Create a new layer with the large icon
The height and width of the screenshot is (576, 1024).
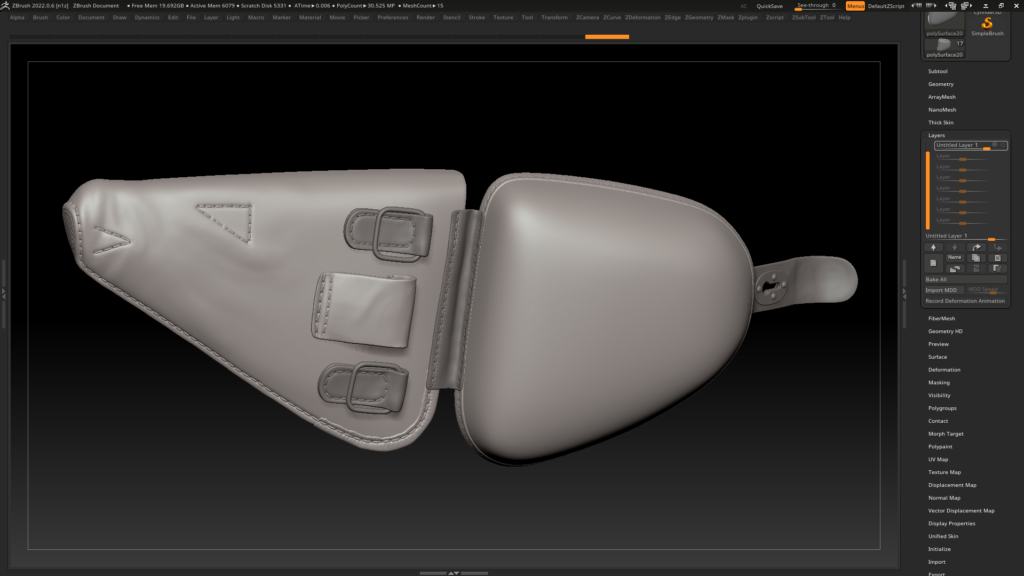[933, 263]
